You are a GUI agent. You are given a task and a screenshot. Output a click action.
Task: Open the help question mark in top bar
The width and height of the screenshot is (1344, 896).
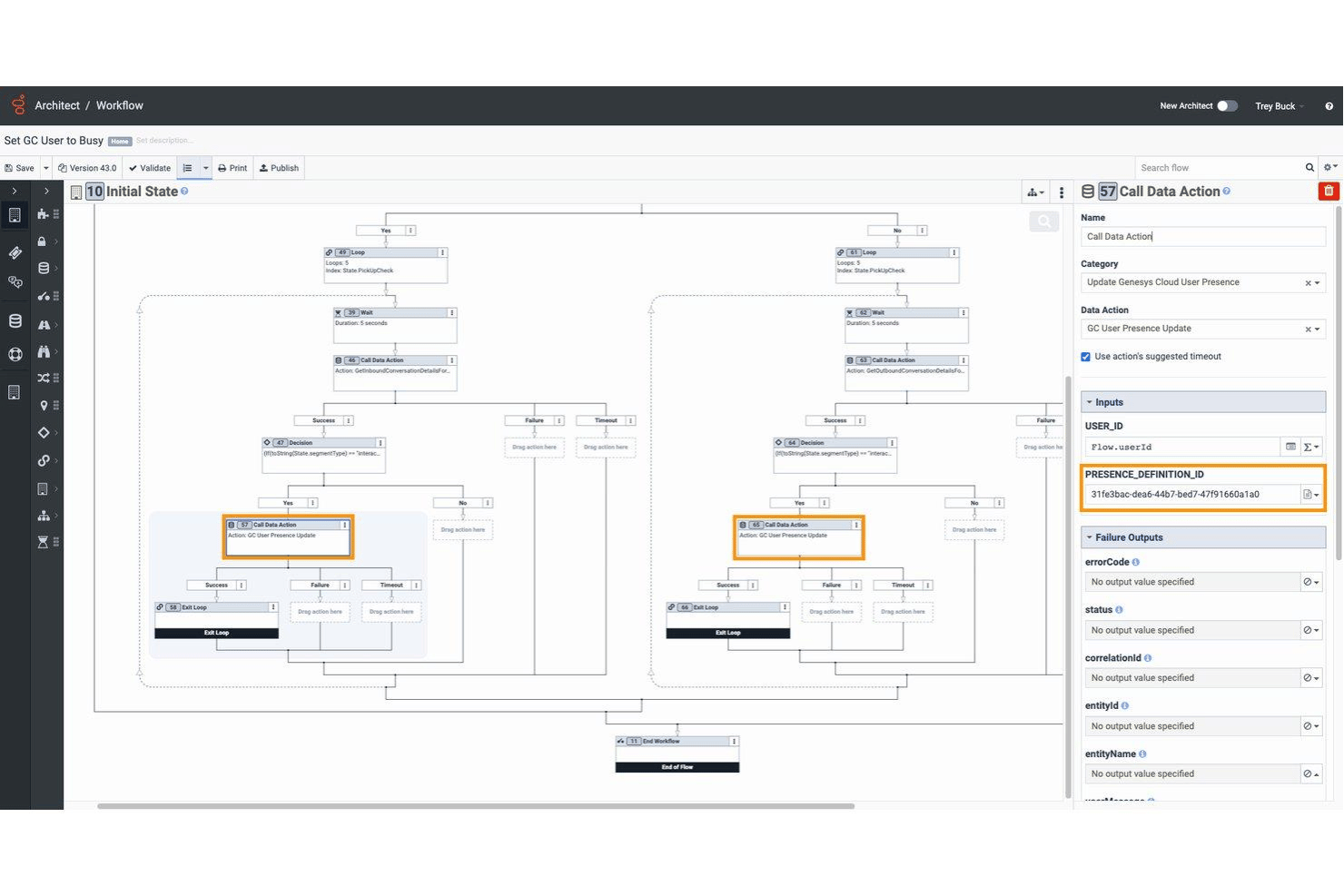click(1329, 106)
